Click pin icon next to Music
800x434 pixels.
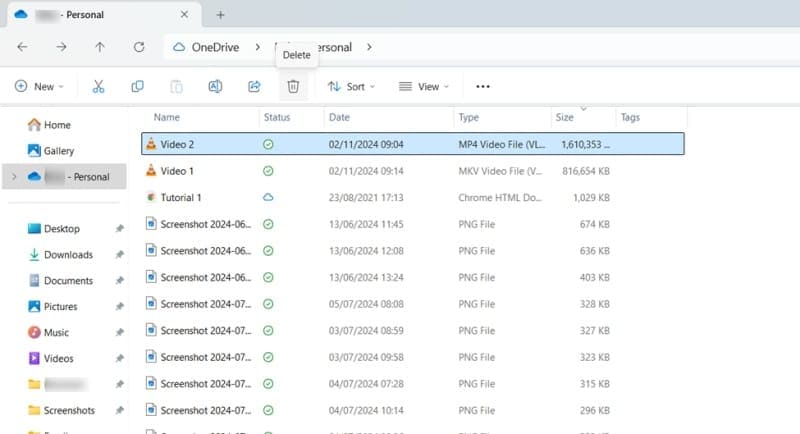pyautogui.click(x=119, y=333)
